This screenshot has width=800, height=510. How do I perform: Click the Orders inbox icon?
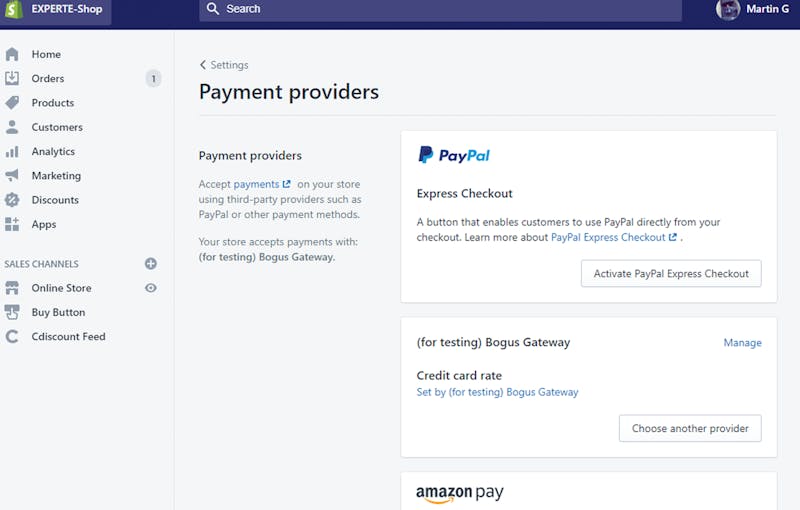coord(12,78)
